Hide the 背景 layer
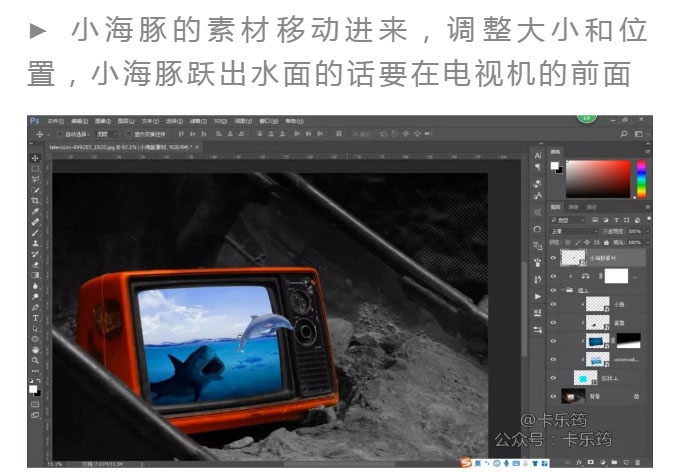680x473 pixels. click(553, 396)
